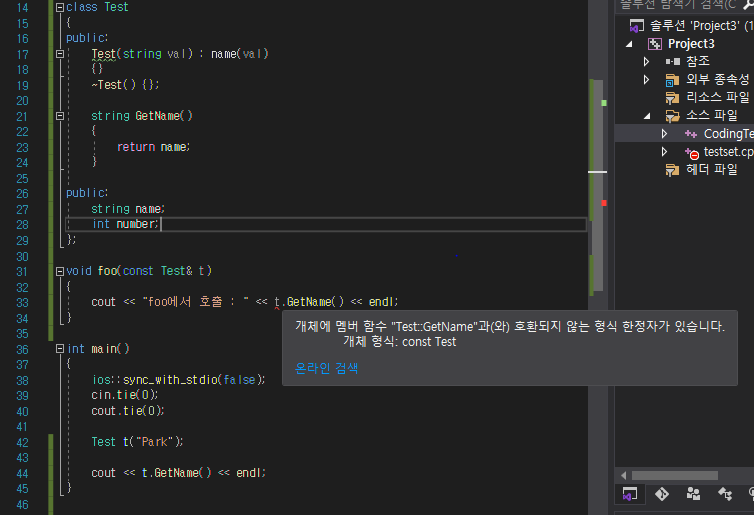Click 'Test t("Park");' on line 42
754x515 pixels.
point(138,442)
